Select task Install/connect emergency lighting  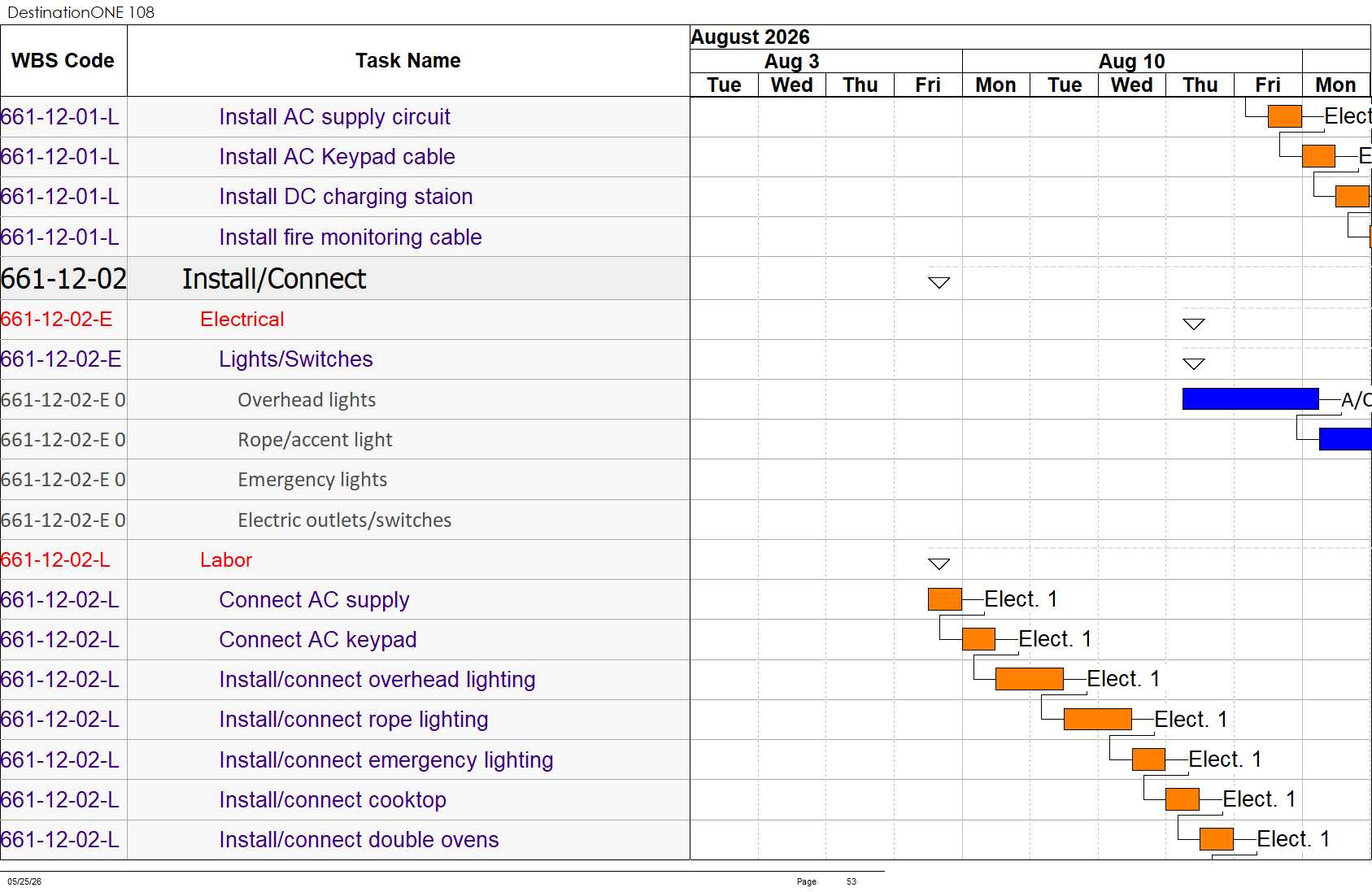pos(385,760)
